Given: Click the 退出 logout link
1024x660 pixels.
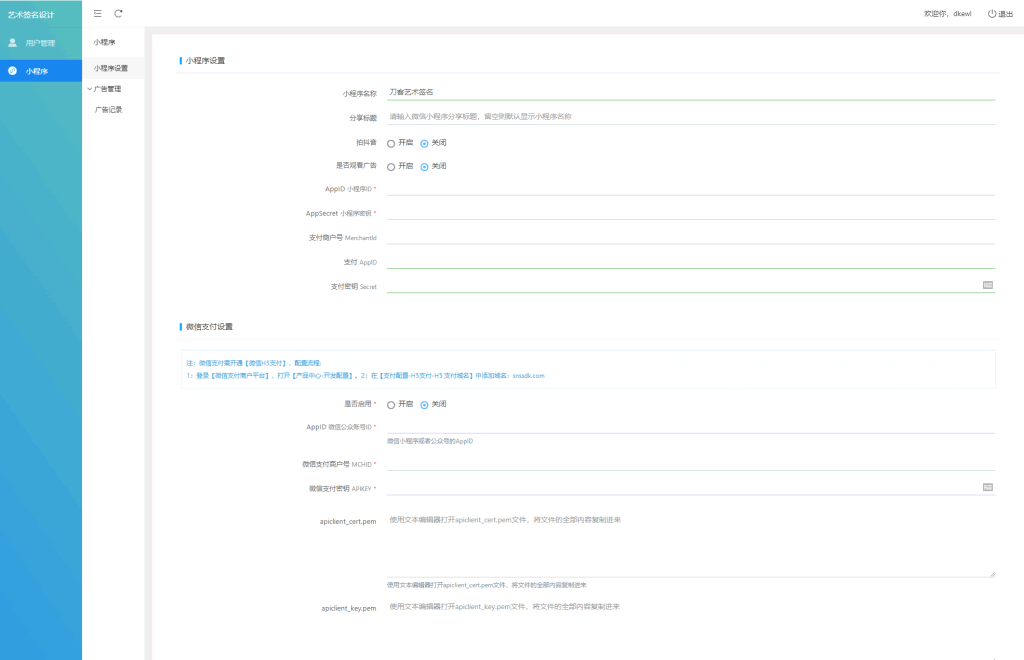Looking at the screenshot, I should pos(1005,14).
